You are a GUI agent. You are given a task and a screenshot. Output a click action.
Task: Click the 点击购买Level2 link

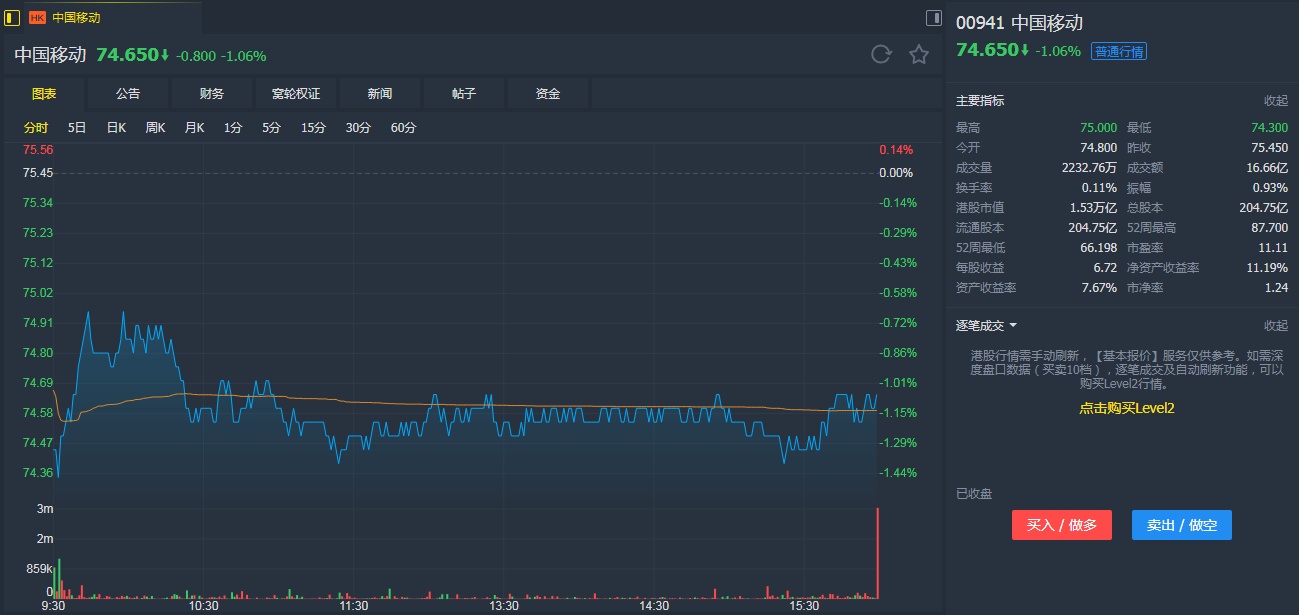click(1126, 408)
